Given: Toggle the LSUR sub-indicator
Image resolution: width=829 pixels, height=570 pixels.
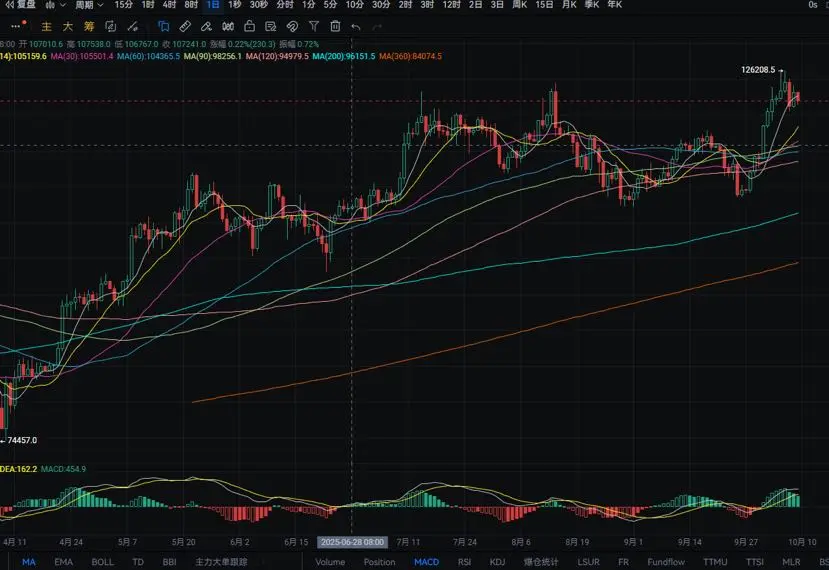Looking at the screenshot, I should pyautogui.click(x=588, y=562).
